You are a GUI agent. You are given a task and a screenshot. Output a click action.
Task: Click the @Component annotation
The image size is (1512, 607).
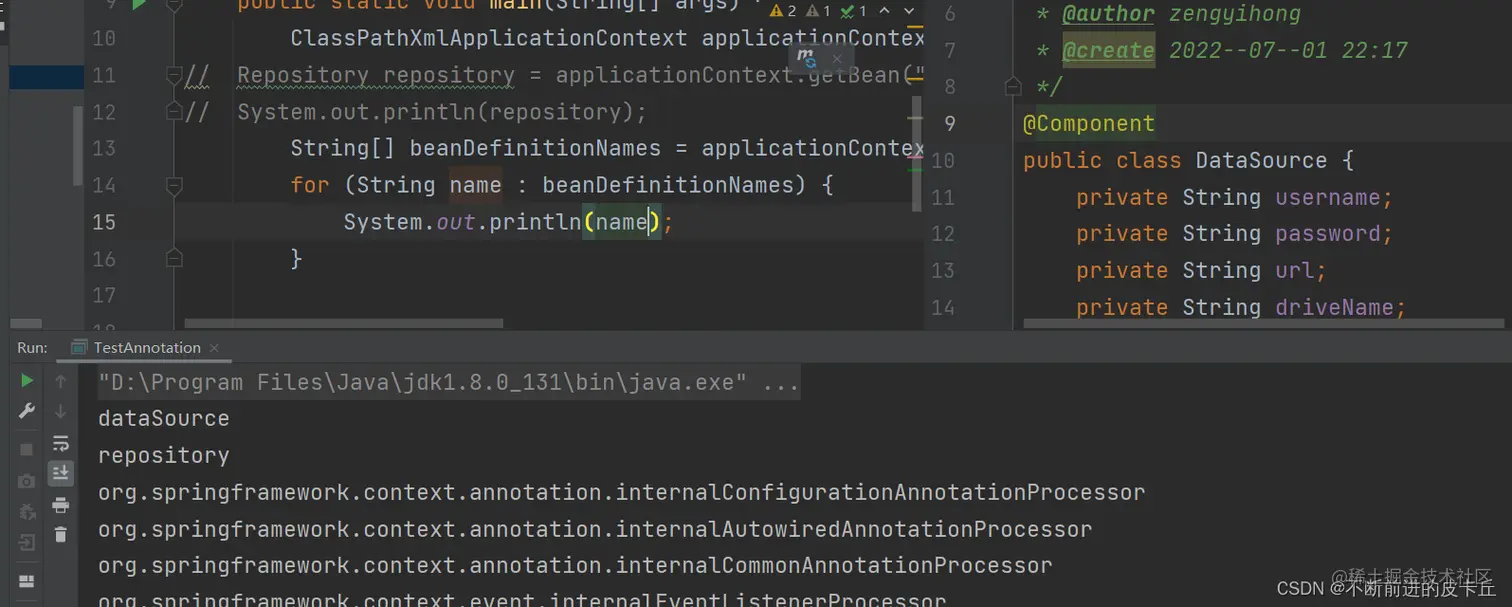[1088, 124]
